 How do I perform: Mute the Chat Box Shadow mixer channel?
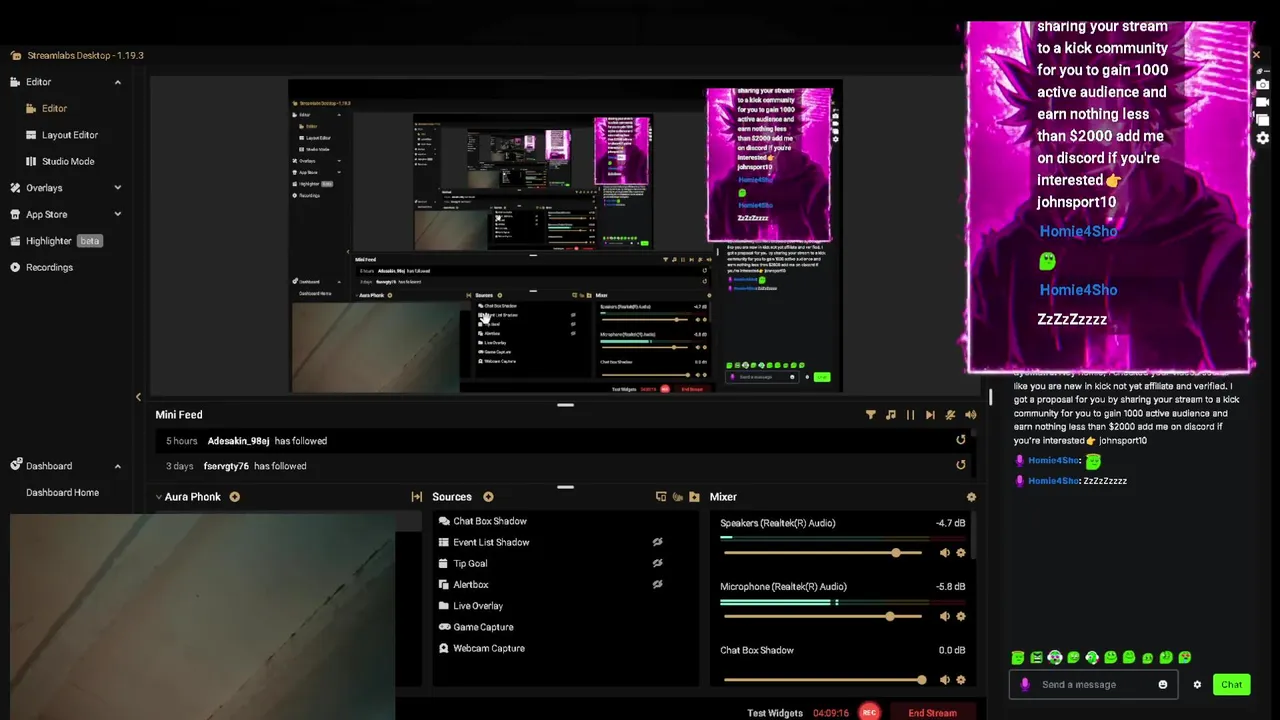pos(945,680)
